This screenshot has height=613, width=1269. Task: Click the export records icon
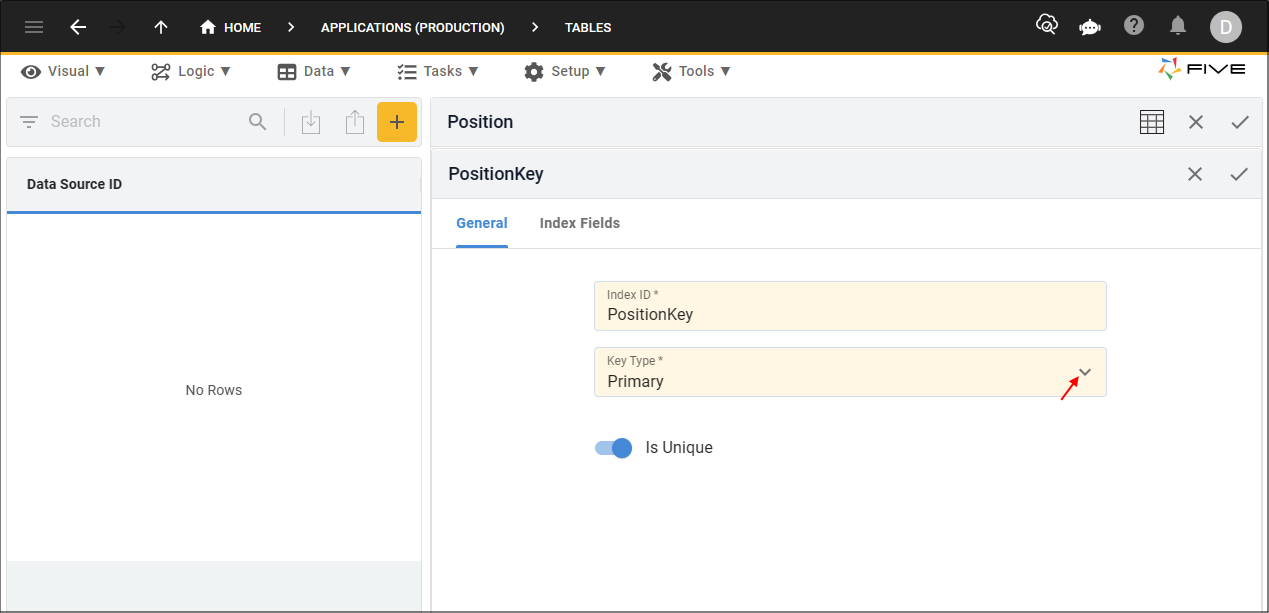coord(355,121)
